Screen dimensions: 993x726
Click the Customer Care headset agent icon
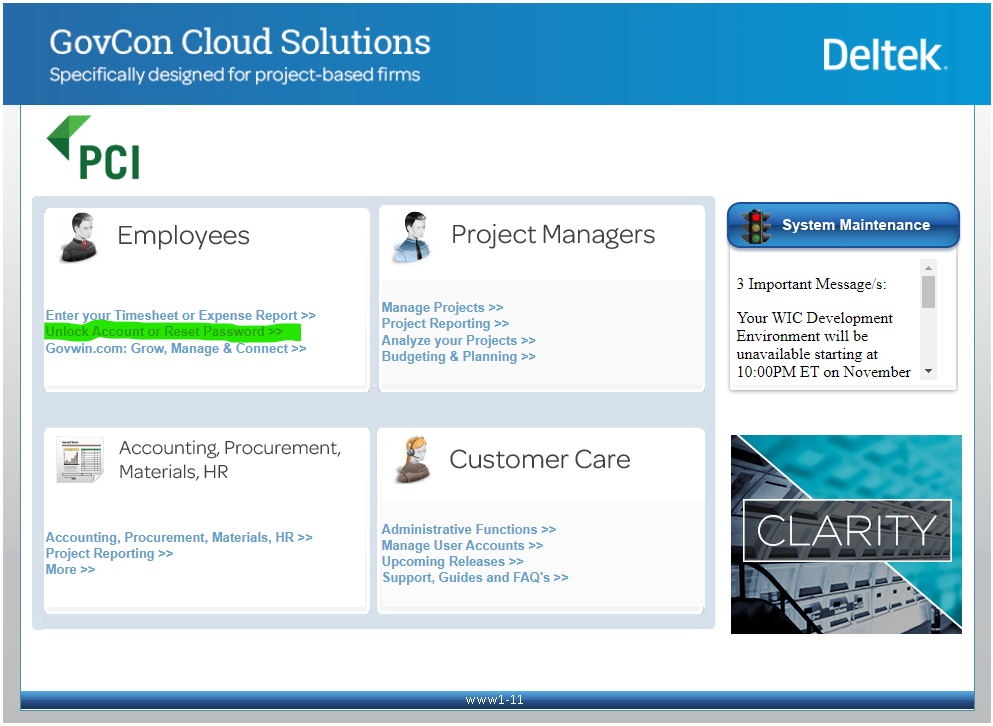411,460
